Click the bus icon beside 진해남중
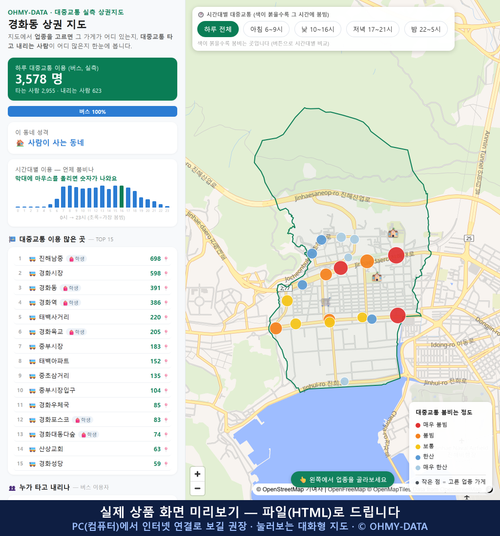The height and width of the screenshot is (536, 500). click(32, 259)
